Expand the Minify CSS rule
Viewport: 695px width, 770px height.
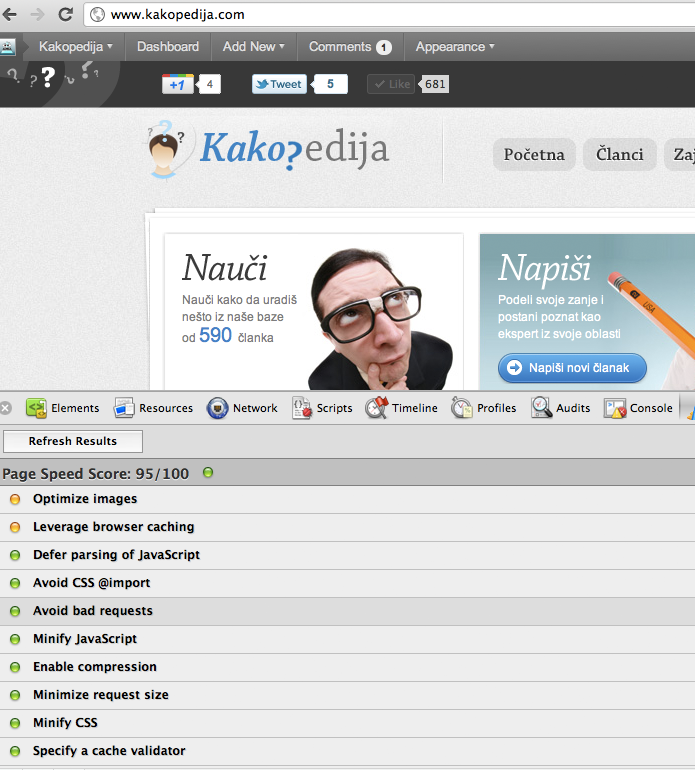pyautogui.click(x=347, y=723)
